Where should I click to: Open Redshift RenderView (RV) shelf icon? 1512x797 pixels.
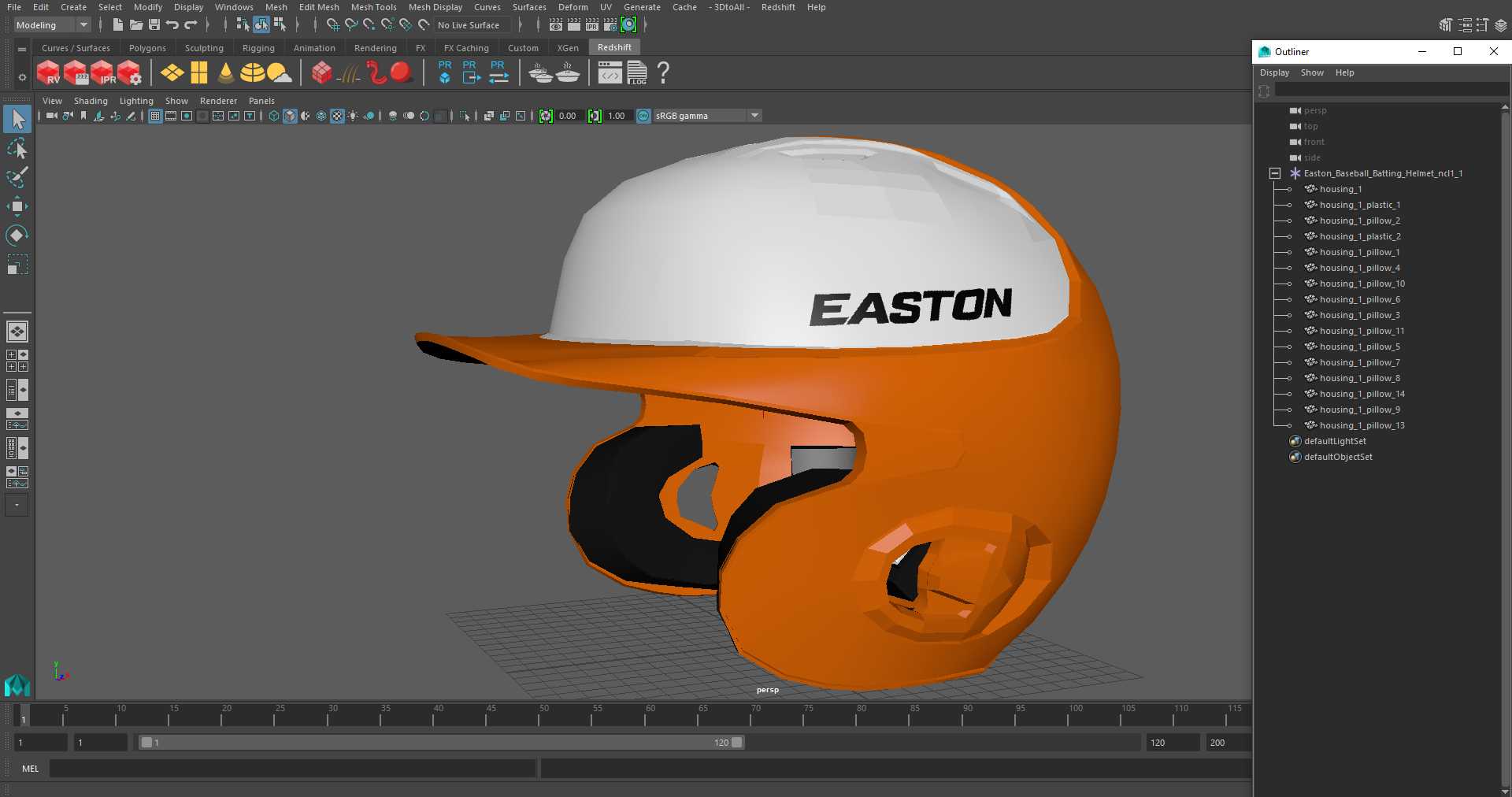point(49,72)
